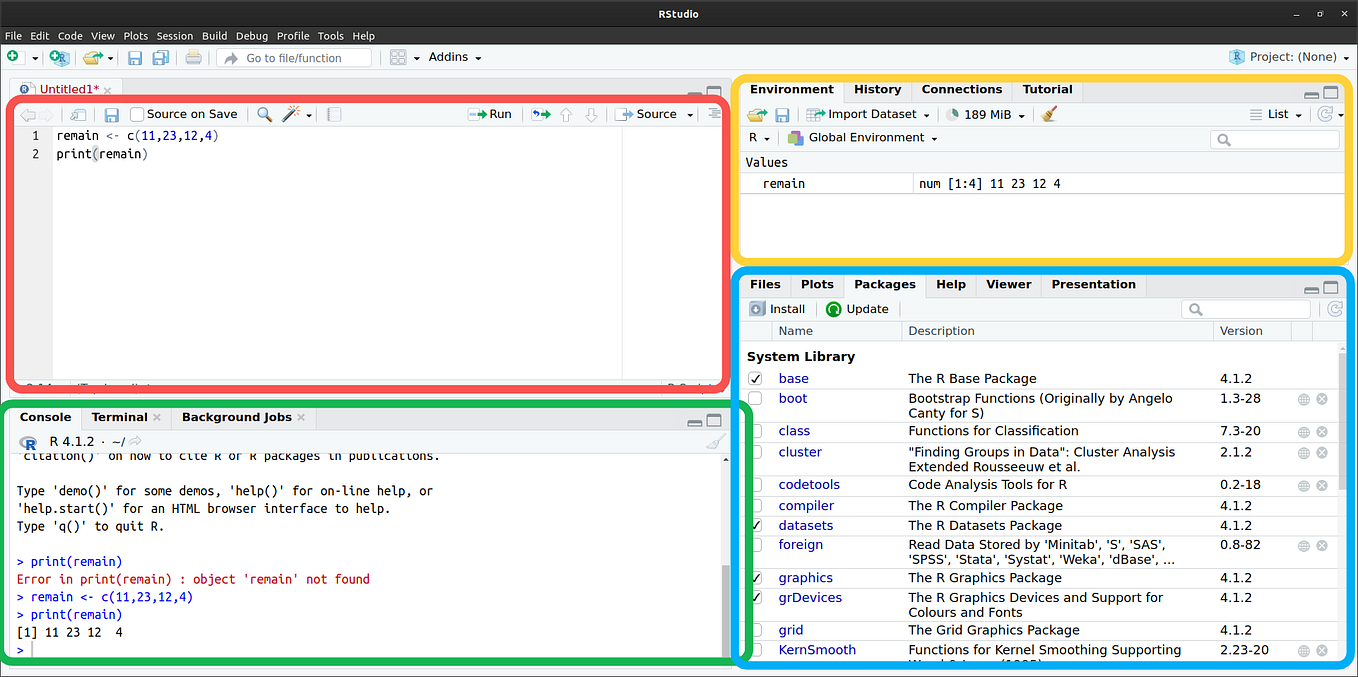This screenshot has height=677, width=1358.
Task: Enable the Source on Save checkbox
Action: pos(138,113)
